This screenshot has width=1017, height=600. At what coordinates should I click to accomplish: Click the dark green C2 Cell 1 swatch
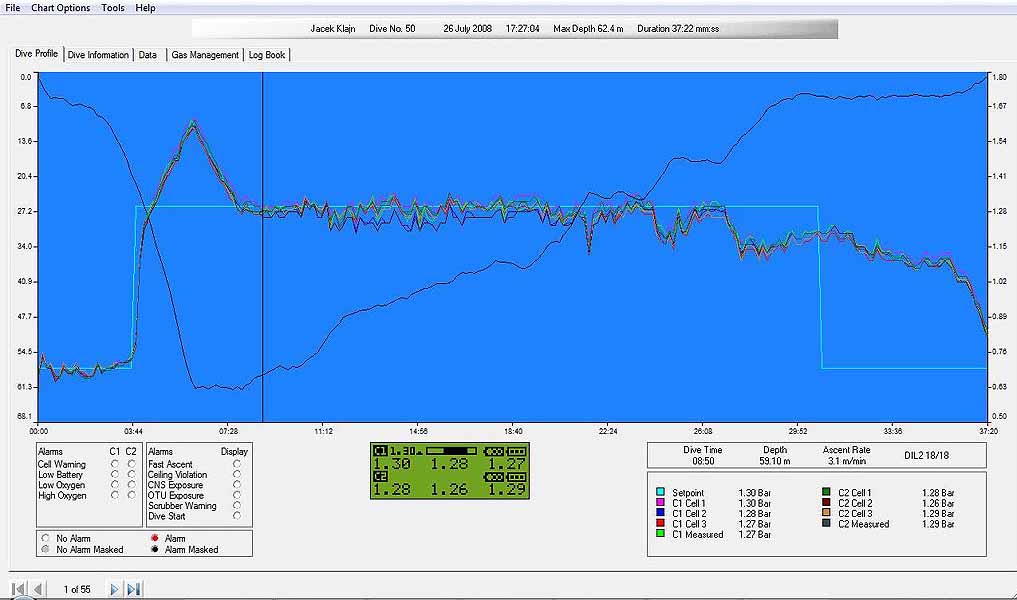[x=826, y=492]
